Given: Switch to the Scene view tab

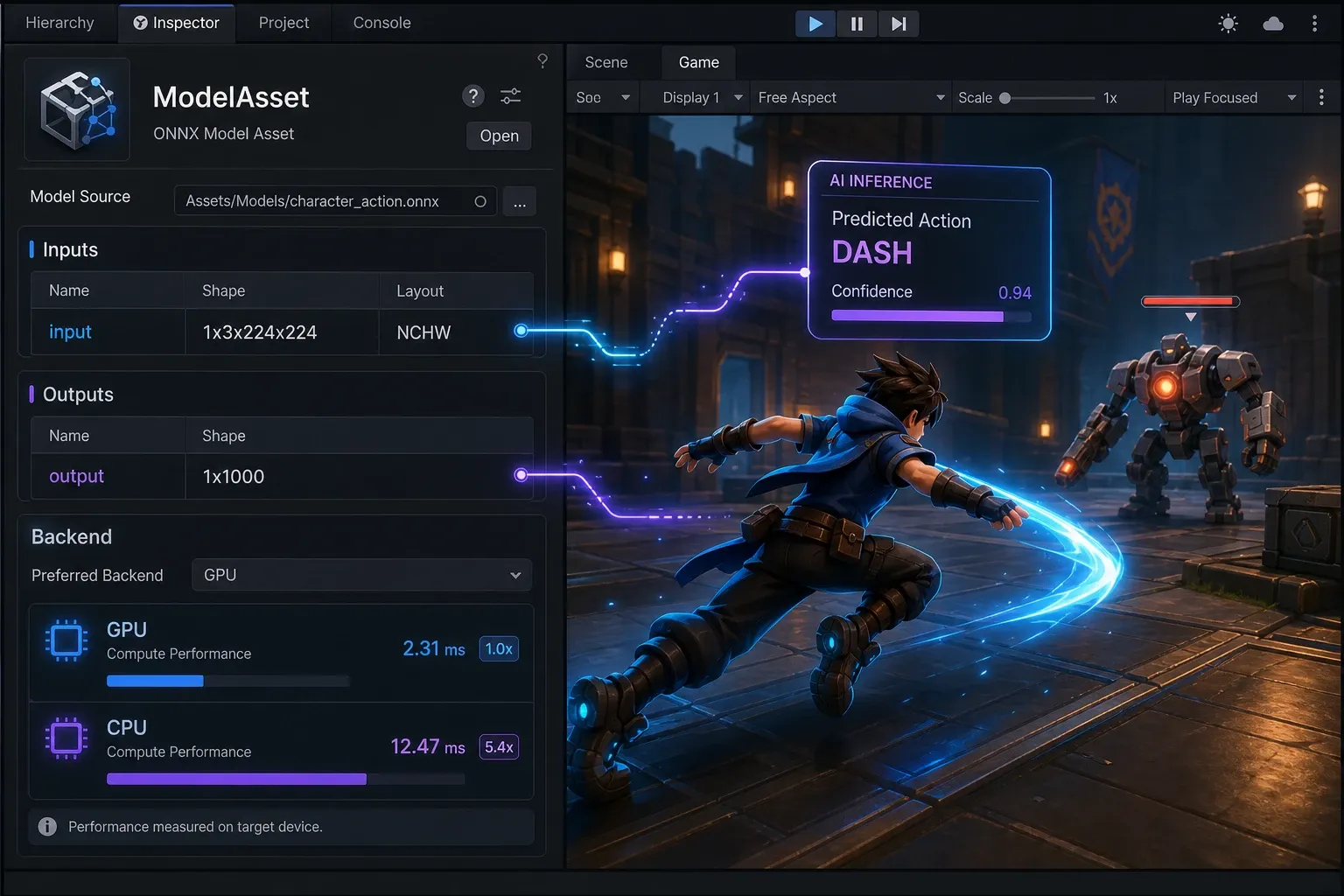Looking at the screenshot, I should pos(606,63).
